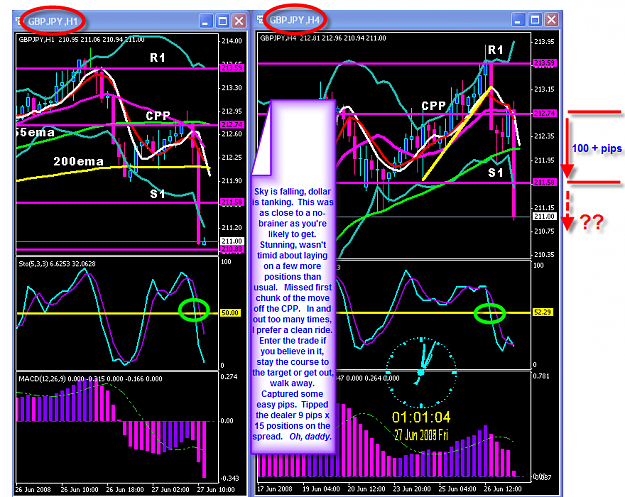Select the CPP label on the H4 chart
Viewport: 625px width, 497px height.
[434, 106]
